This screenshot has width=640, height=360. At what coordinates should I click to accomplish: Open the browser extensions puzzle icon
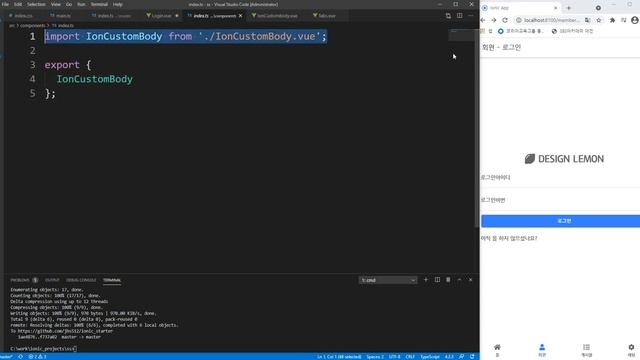(612, 20)
